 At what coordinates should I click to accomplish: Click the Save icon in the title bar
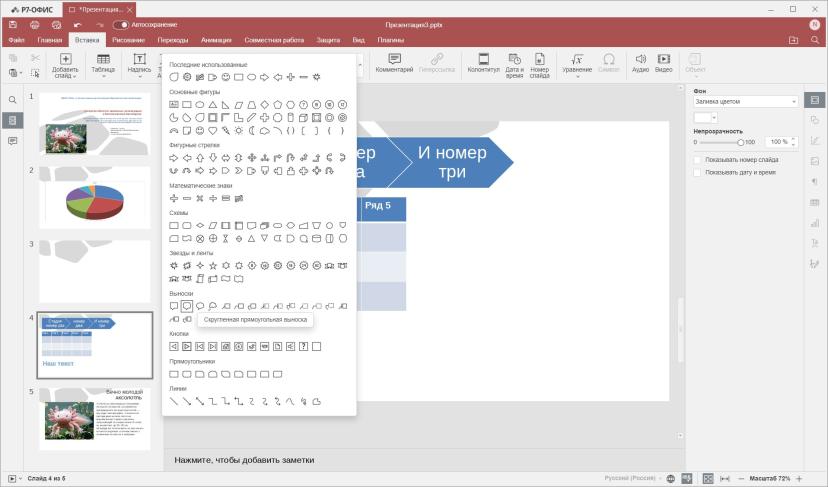pos(13,25)
